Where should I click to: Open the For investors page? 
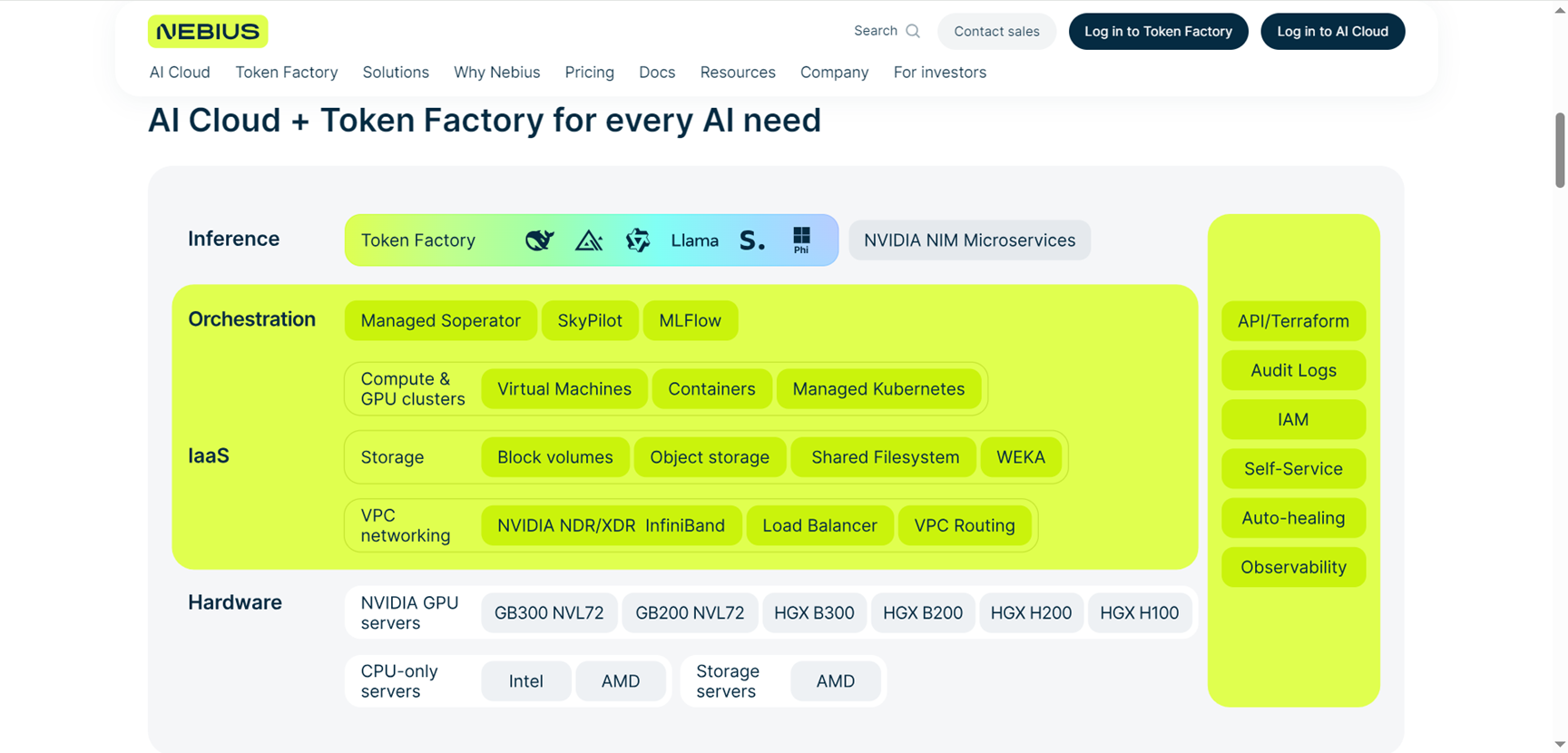click(940, 73)
